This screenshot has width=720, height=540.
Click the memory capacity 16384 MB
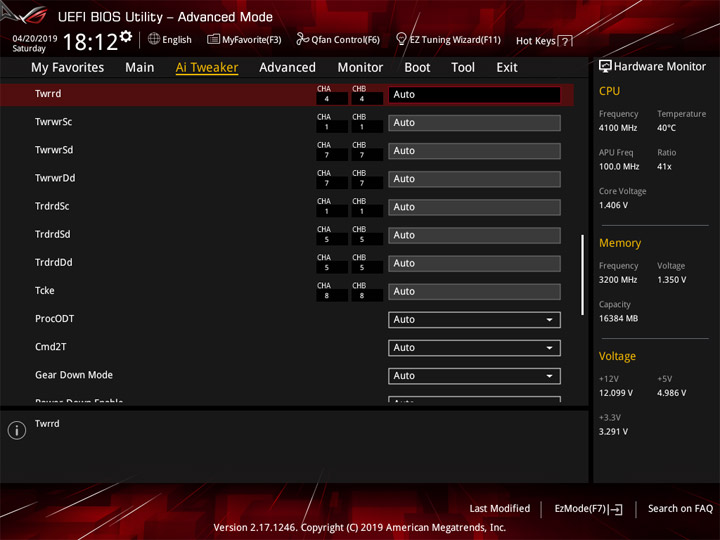point(618,319)
